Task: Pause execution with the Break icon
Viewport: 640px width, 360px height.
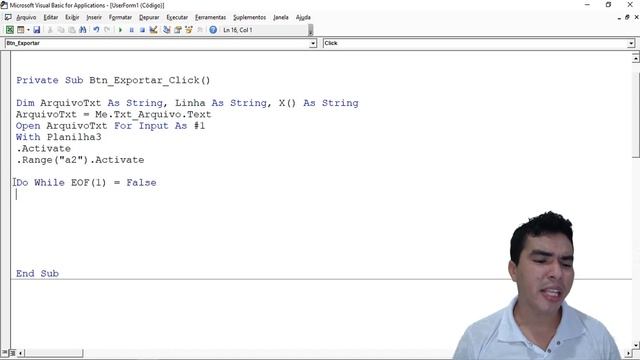Action: [x=131, y=30]
